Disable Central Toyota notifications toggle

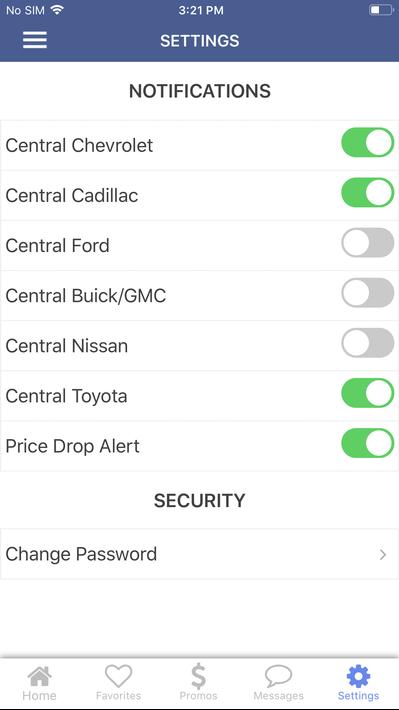367,393
